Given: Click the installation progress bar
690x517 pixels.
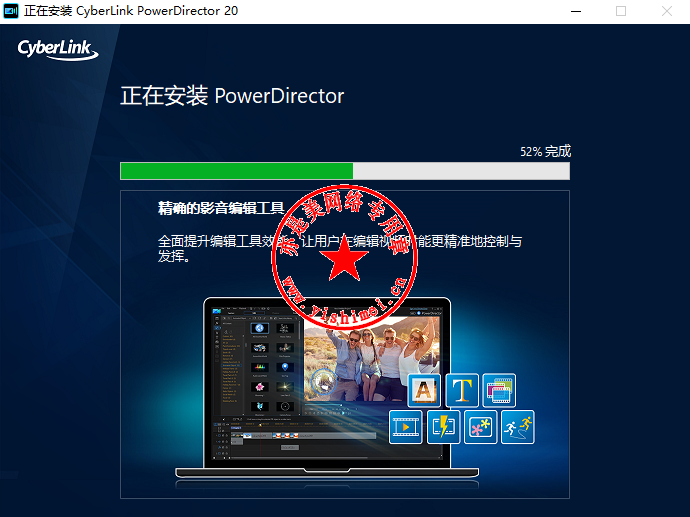Looking at the screenshot, I should (345, 171).
